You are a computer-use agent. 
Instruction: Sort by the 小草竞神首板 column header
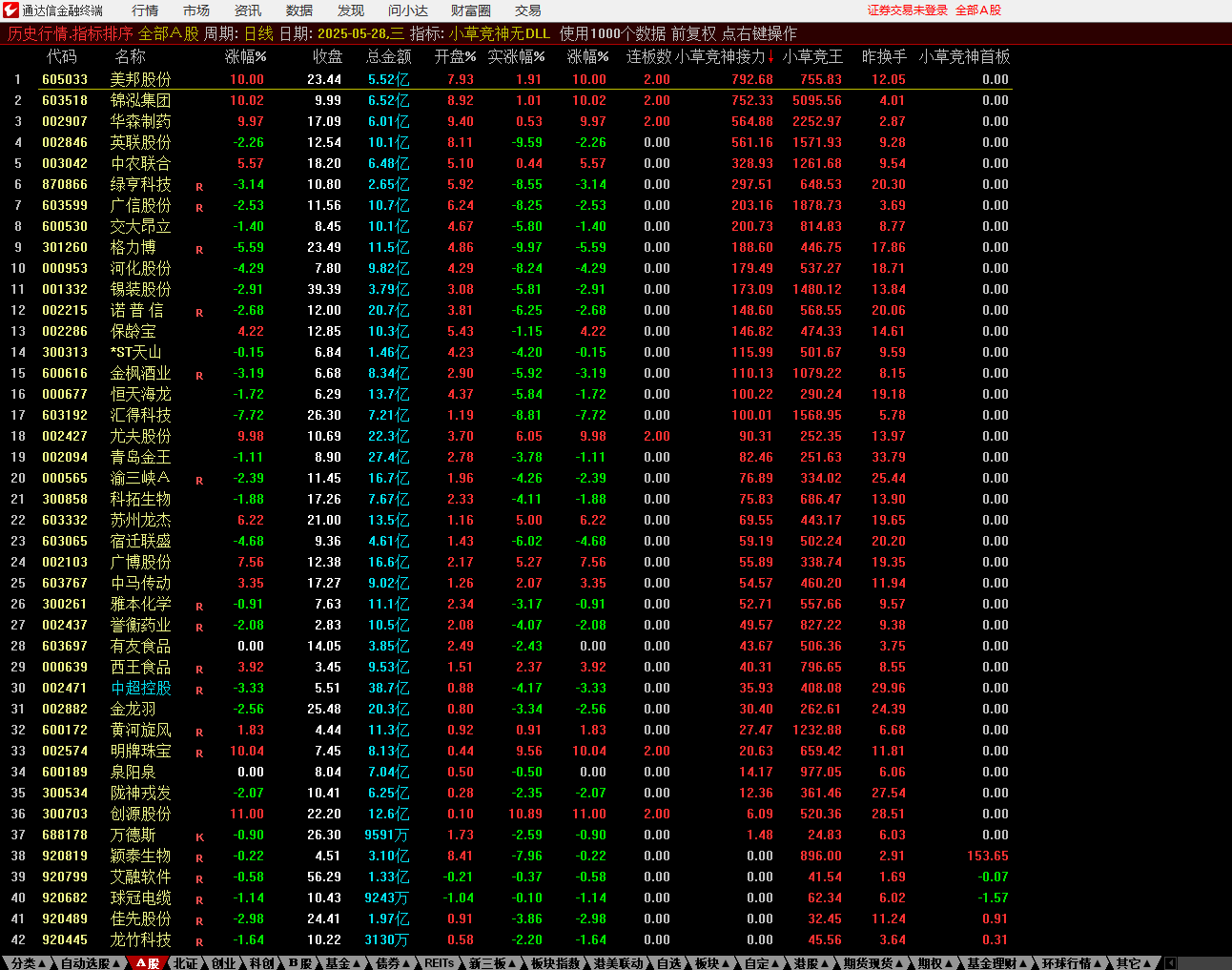click(964, 57)
